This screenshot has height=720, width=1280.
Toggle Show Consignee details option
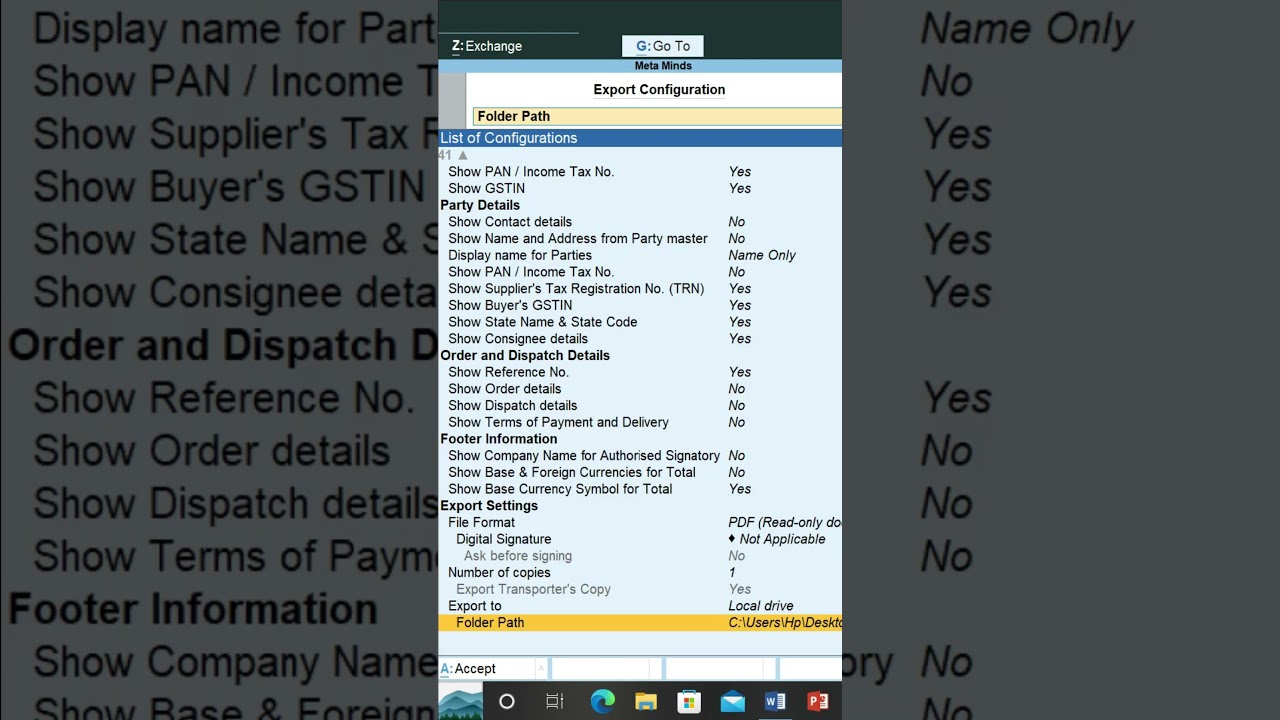[640, 339]
